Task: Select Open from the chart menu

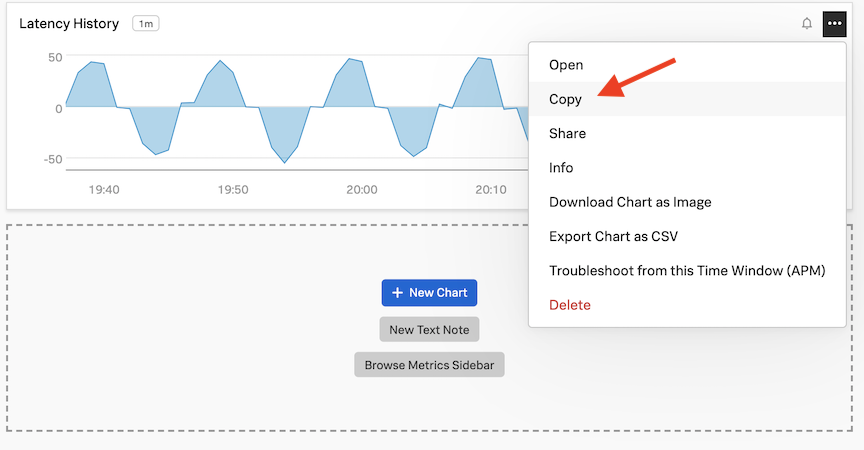Action: coord(566,65)
